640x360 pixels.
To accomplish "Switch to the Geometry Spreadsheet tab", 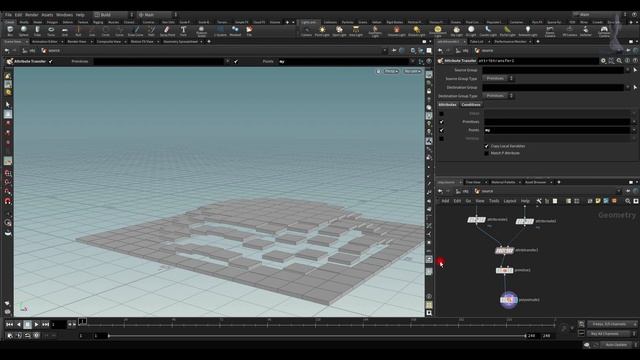I will pos(180,41).
